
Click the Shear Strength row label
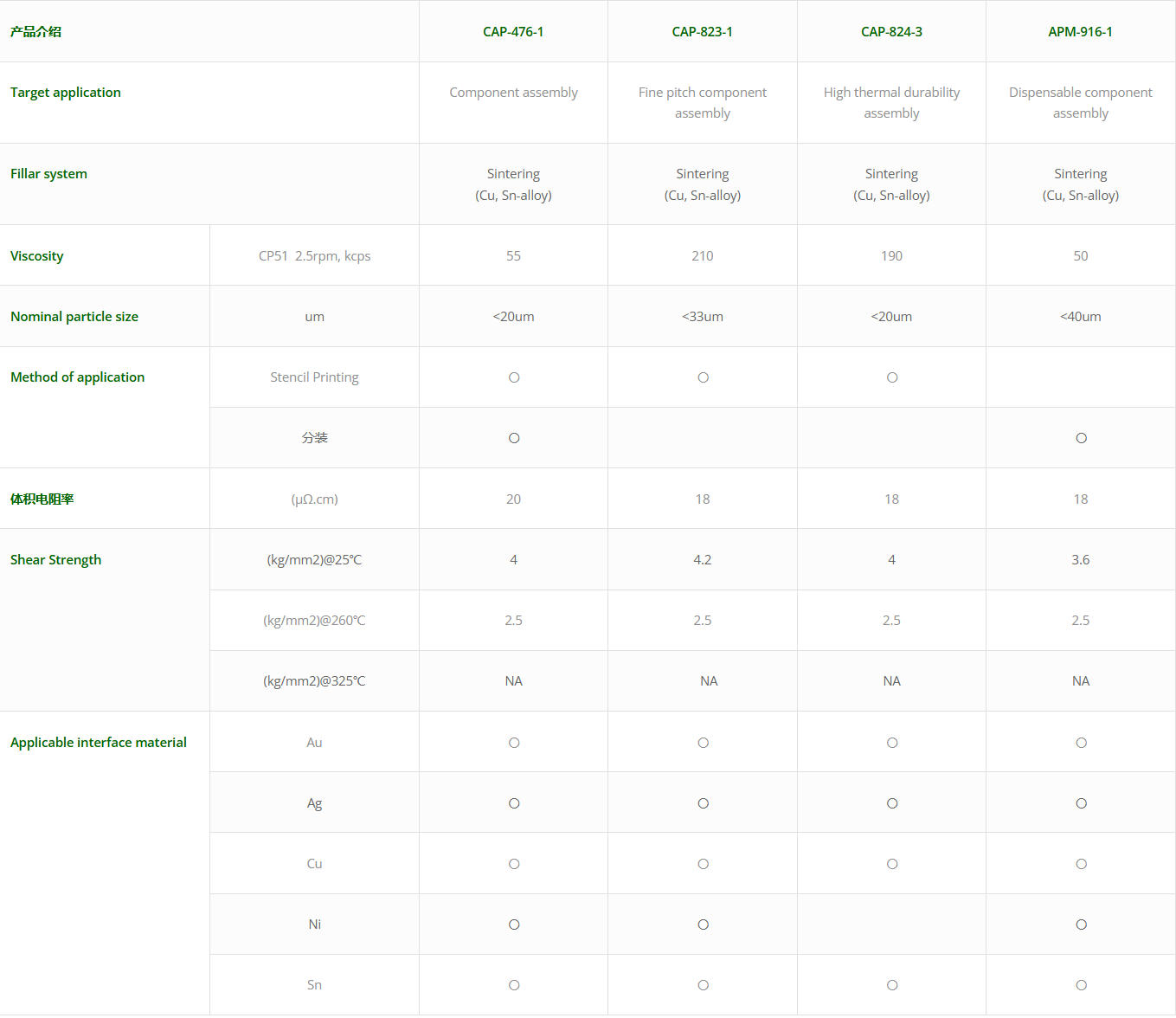[56, 560]
